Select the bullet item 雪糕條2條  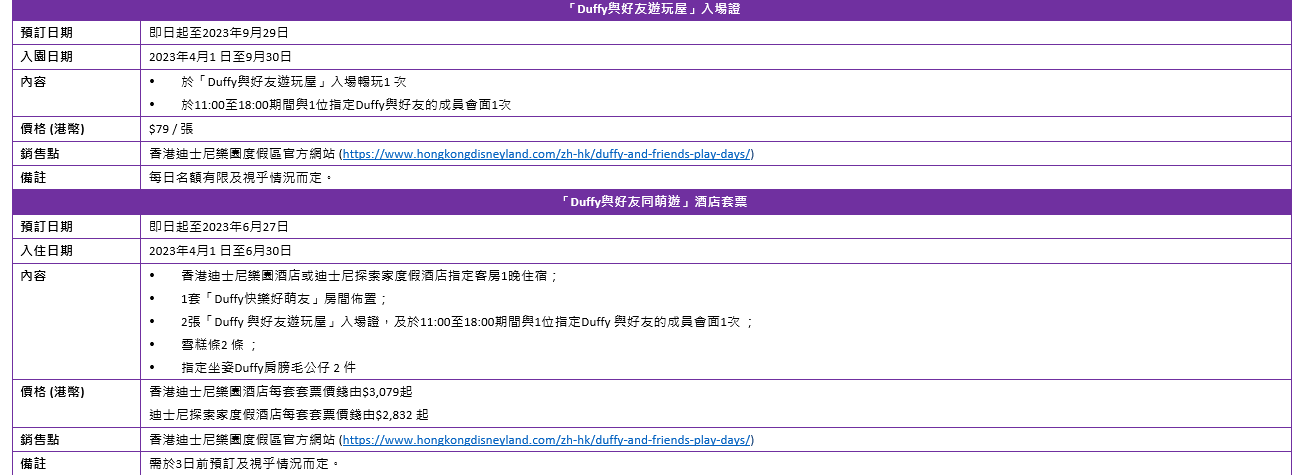218,344
